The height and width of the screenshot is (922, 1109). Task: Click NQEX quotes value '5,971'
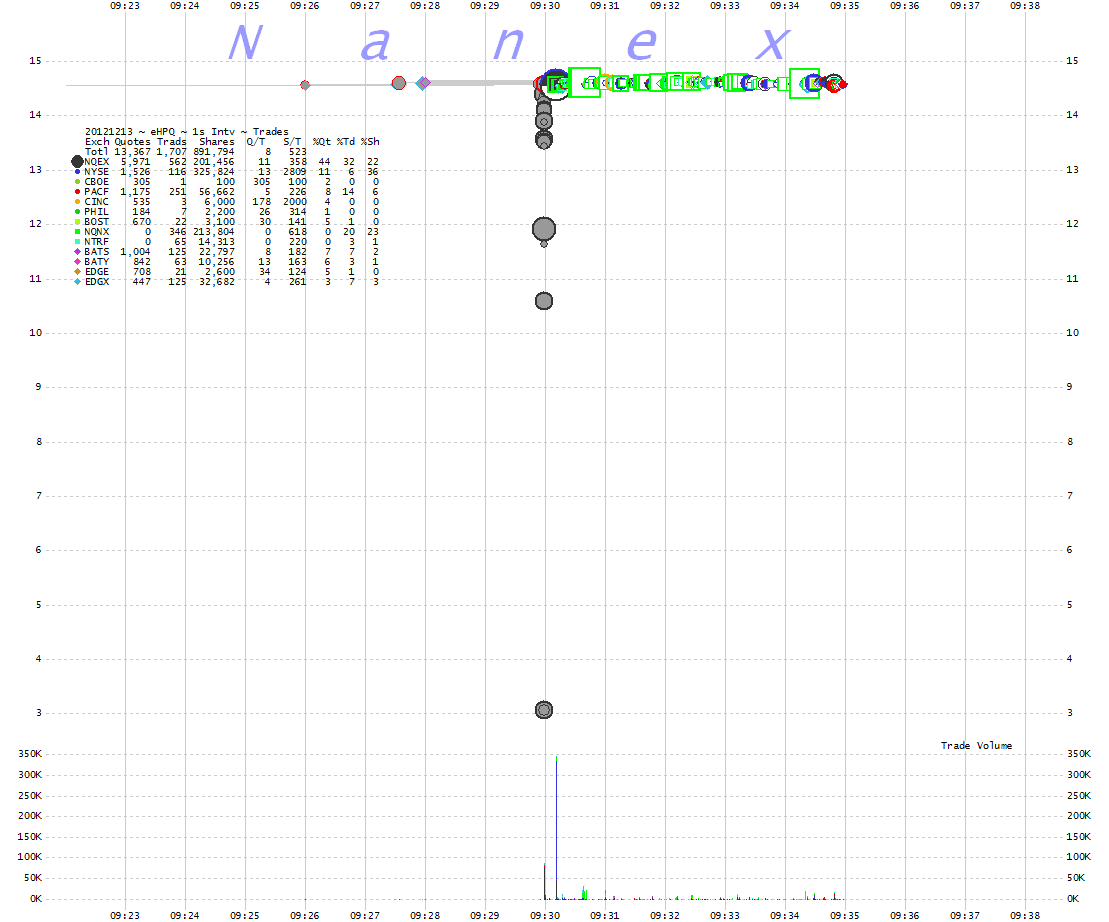tap(136, 162)
